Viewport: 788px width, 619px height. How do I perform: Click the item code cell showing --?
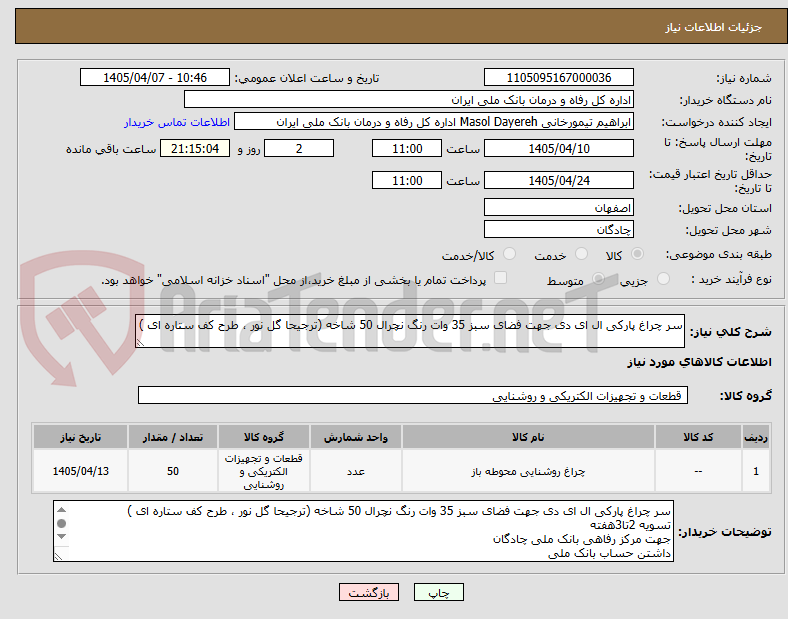698,471
